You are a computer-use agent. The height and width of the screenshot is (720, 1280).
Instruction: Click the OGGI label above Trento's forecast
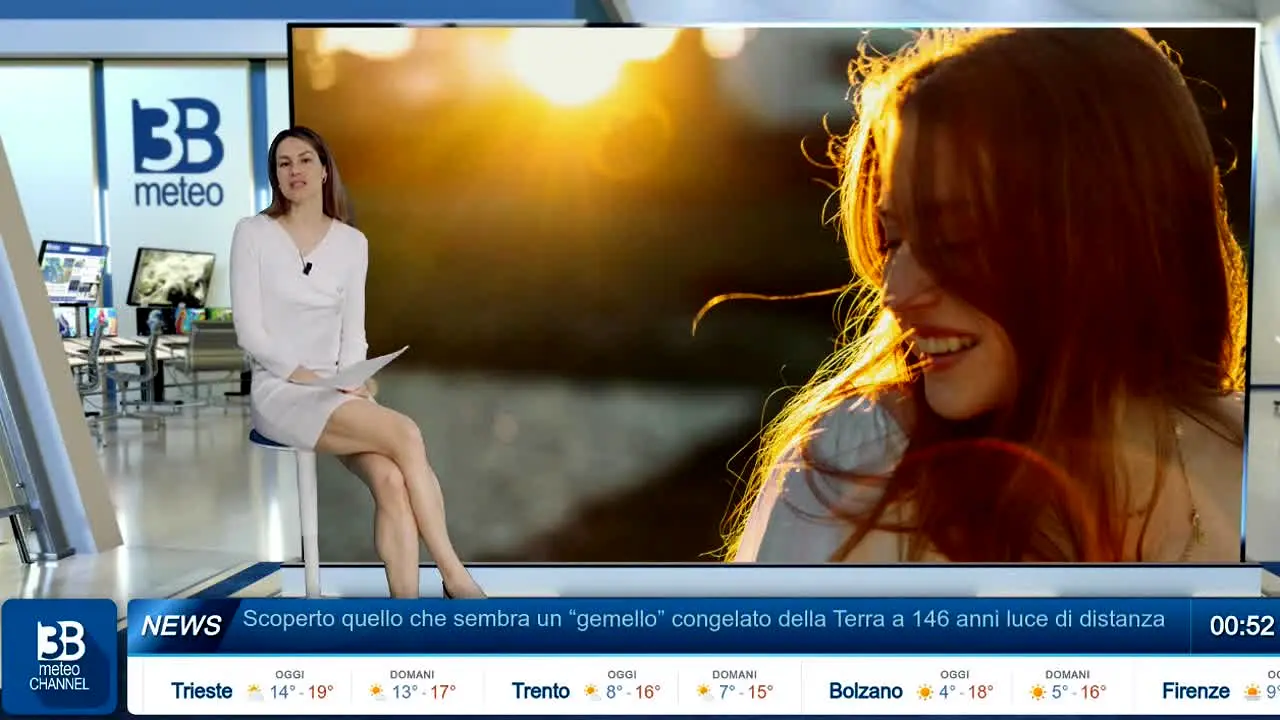point(622,675)
